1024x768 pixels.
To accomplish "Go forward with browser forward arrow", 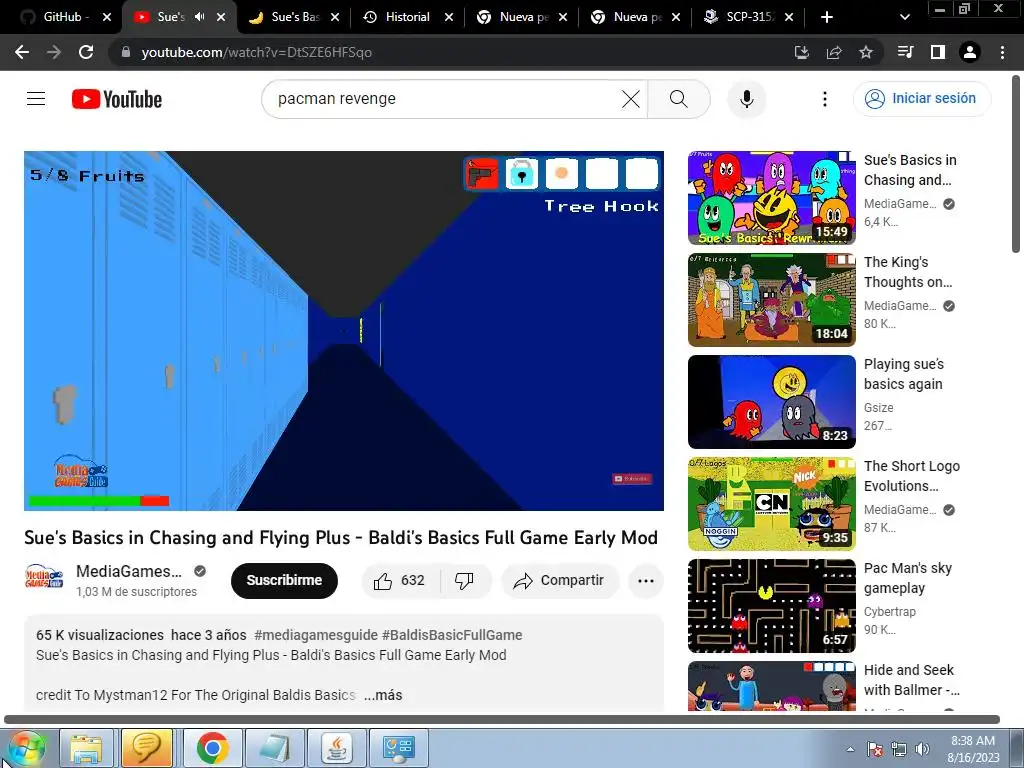I will click(54, 52).
